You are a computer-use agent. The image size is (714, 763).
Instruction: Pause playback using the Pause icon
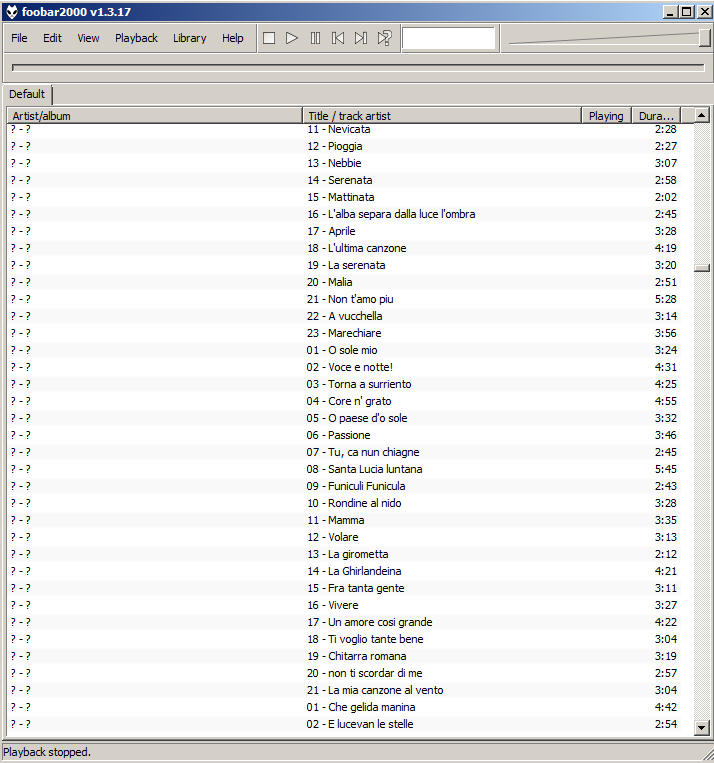(315, 38)
